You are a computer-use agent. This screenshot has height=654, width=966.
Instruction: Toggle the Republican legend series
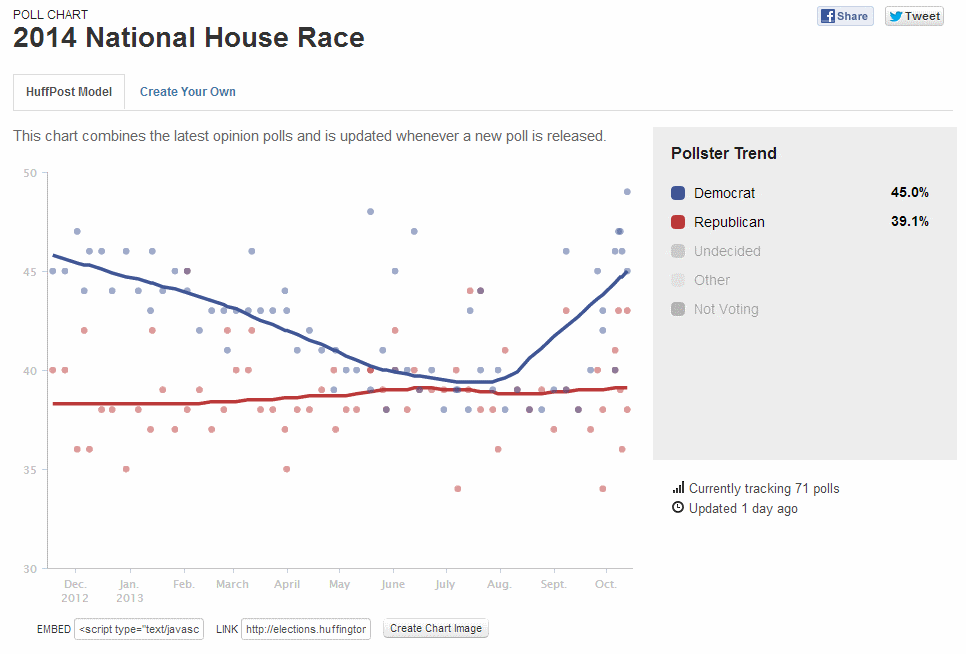tap(729, 222)
